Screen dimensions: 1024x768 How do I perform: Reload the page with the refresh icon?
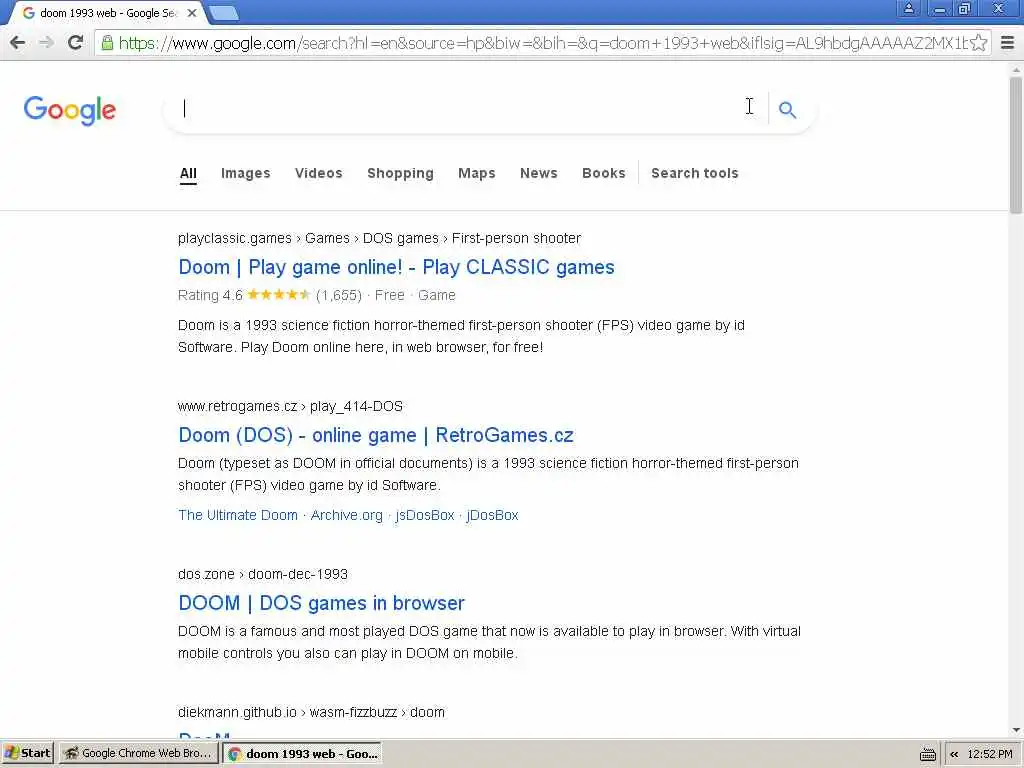[x=76, y=43]
